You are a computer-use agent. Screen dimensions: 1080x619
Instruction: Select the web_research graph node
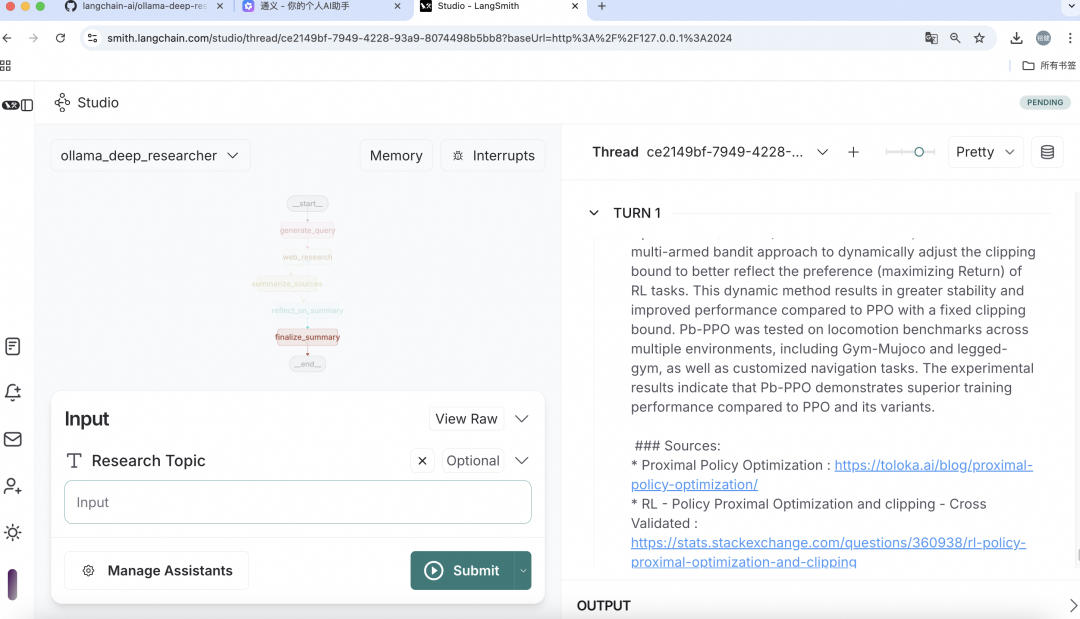(x=307, y=257)
